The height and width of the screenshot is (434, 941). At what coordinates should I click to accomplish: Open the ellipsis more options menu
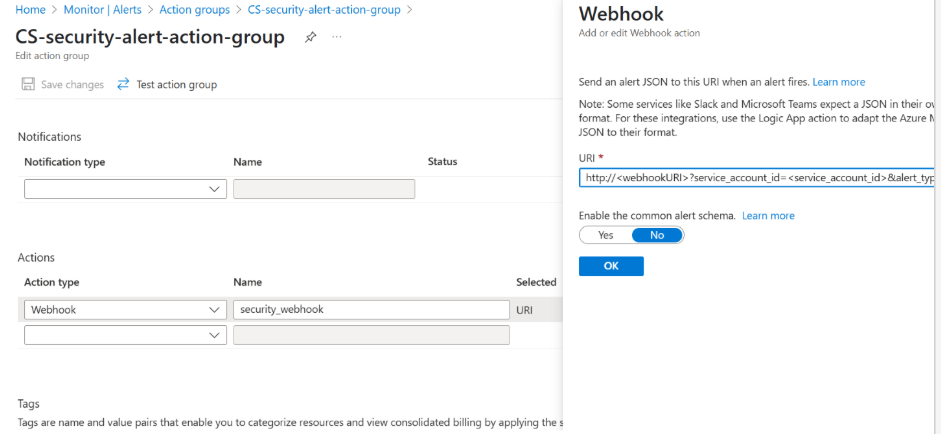337,37
